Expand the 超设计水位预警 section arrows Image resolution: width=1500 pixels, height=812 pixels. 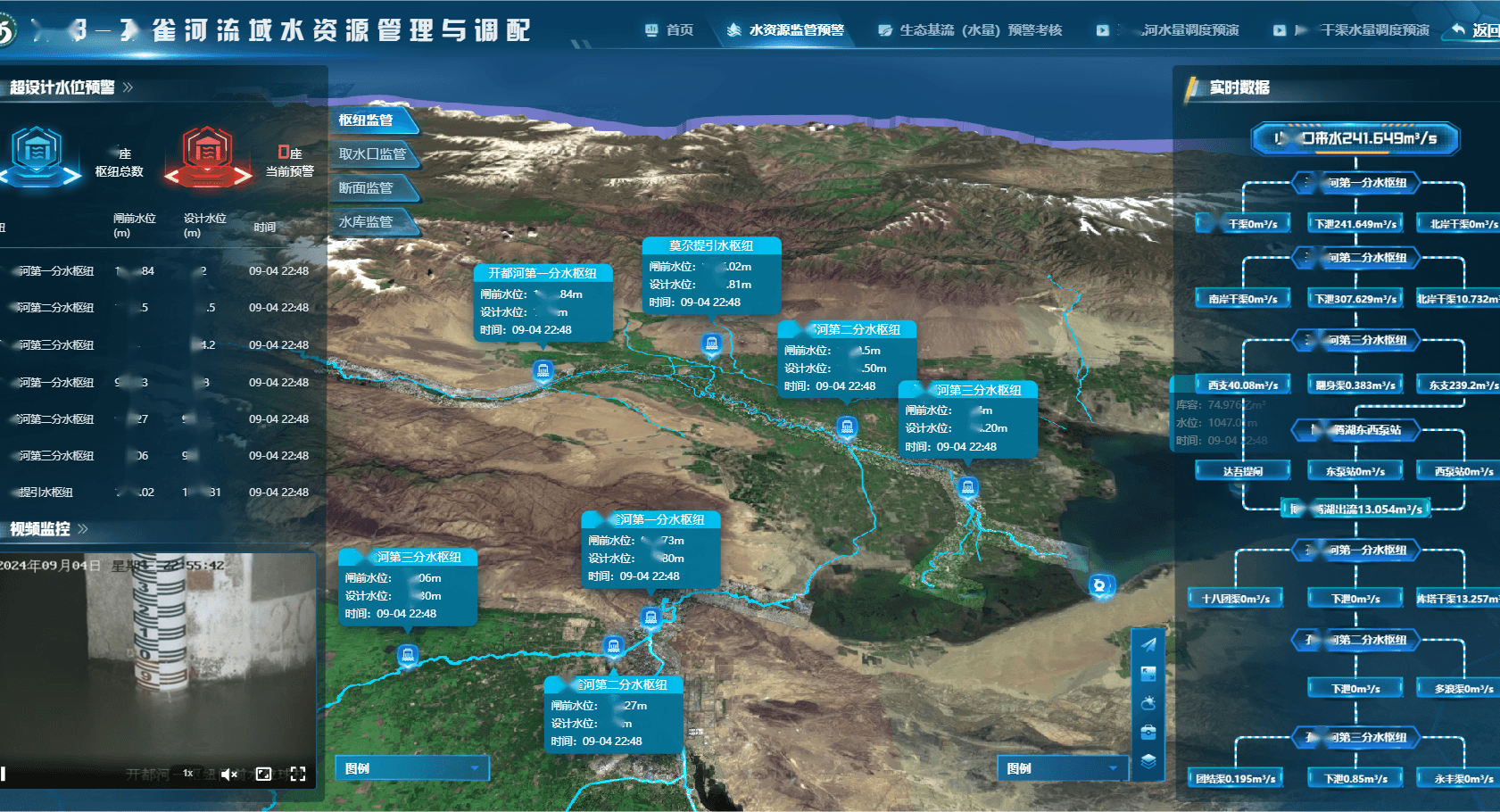pos(128,87)
